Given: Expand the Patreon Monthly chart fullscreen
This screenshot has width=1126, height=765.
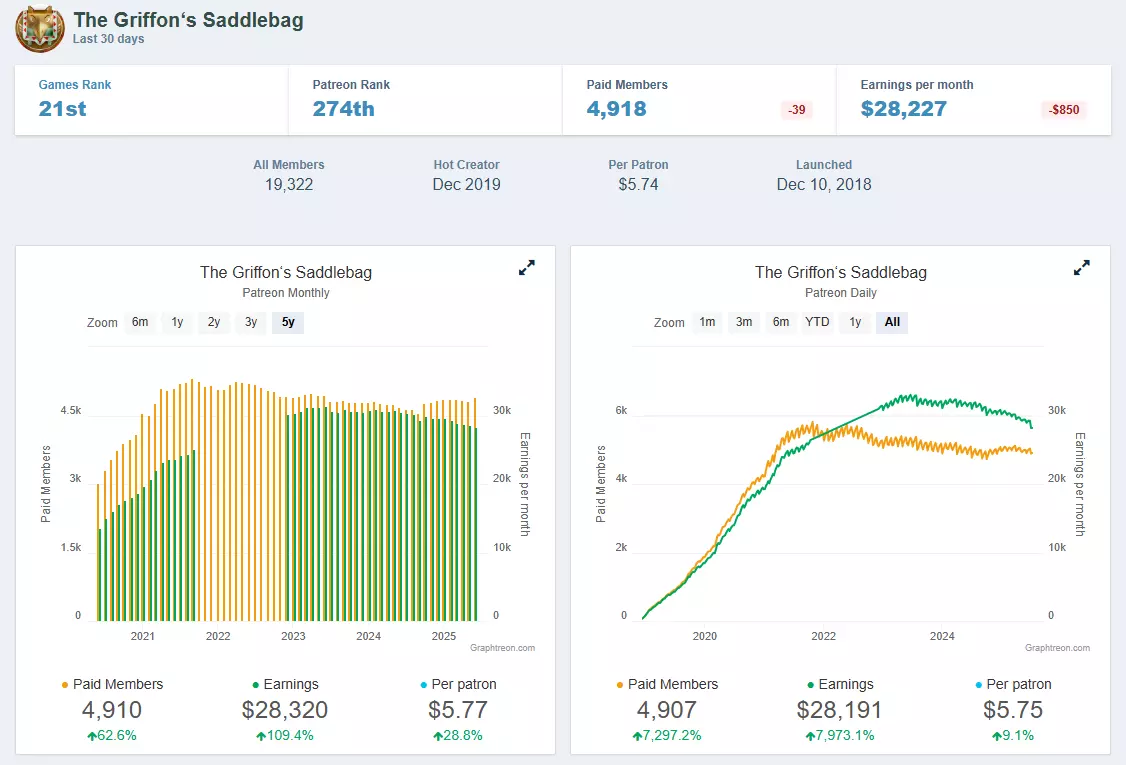Looking at the screenshot, I should pyautogui.click(x=526, y=267).
